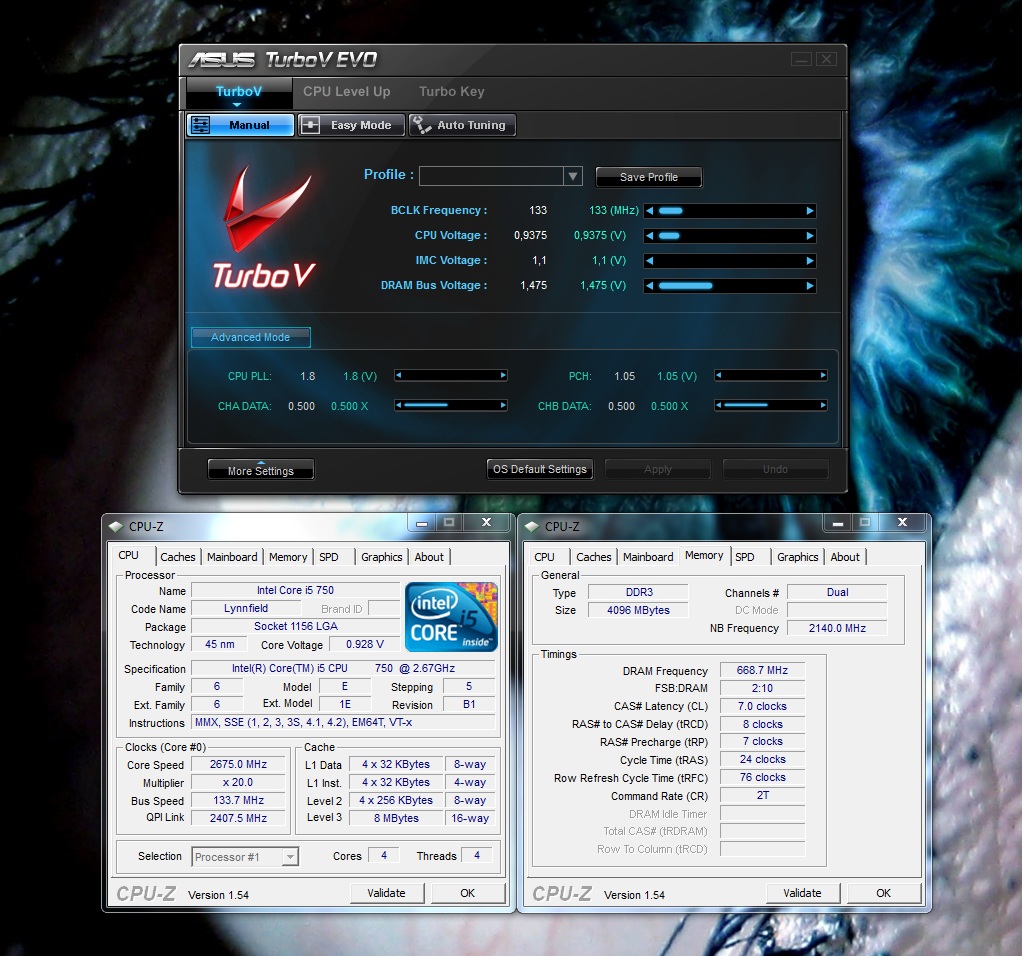Decrease CPU Voltage with left arrow
Viewport: 1022px width, 956px height.
pyautogui.click(x=649, y=235)
